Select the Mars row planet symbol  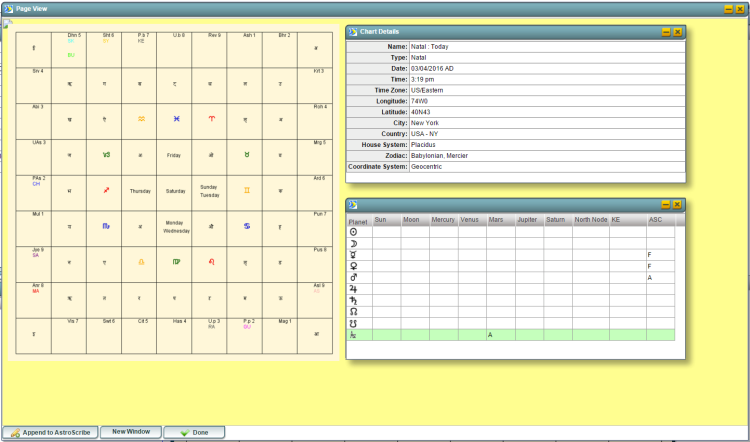(x=352, y=277)
